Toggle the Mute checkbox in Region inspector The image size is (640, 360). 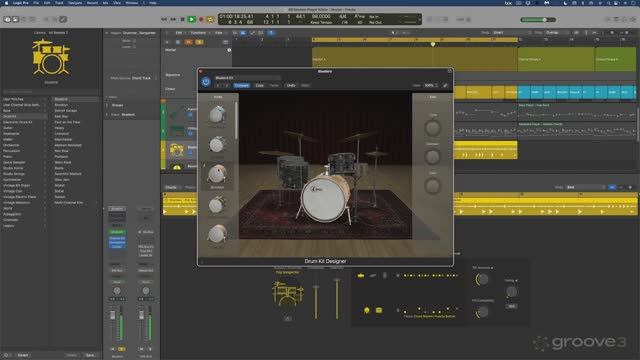134,41
